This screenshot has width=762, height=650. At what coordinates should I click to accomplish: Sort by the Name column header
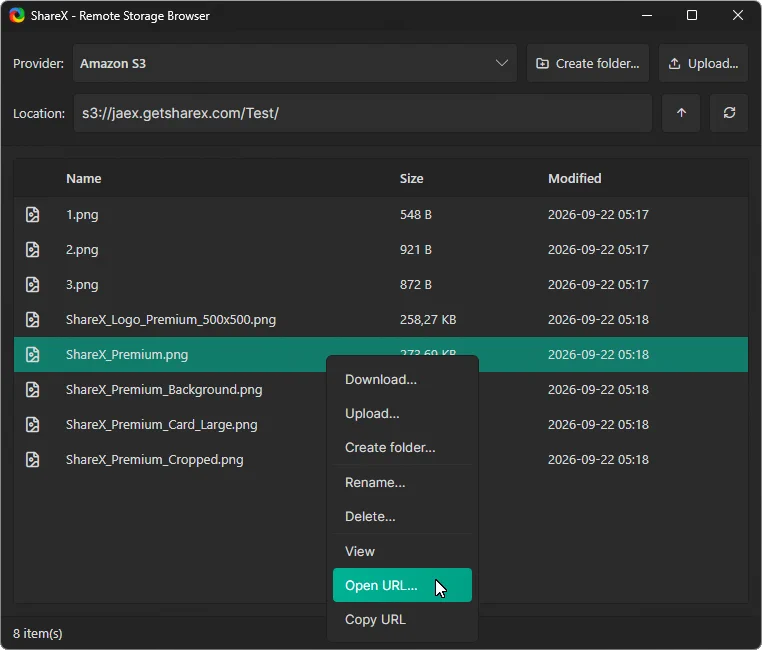coord(84,178)
